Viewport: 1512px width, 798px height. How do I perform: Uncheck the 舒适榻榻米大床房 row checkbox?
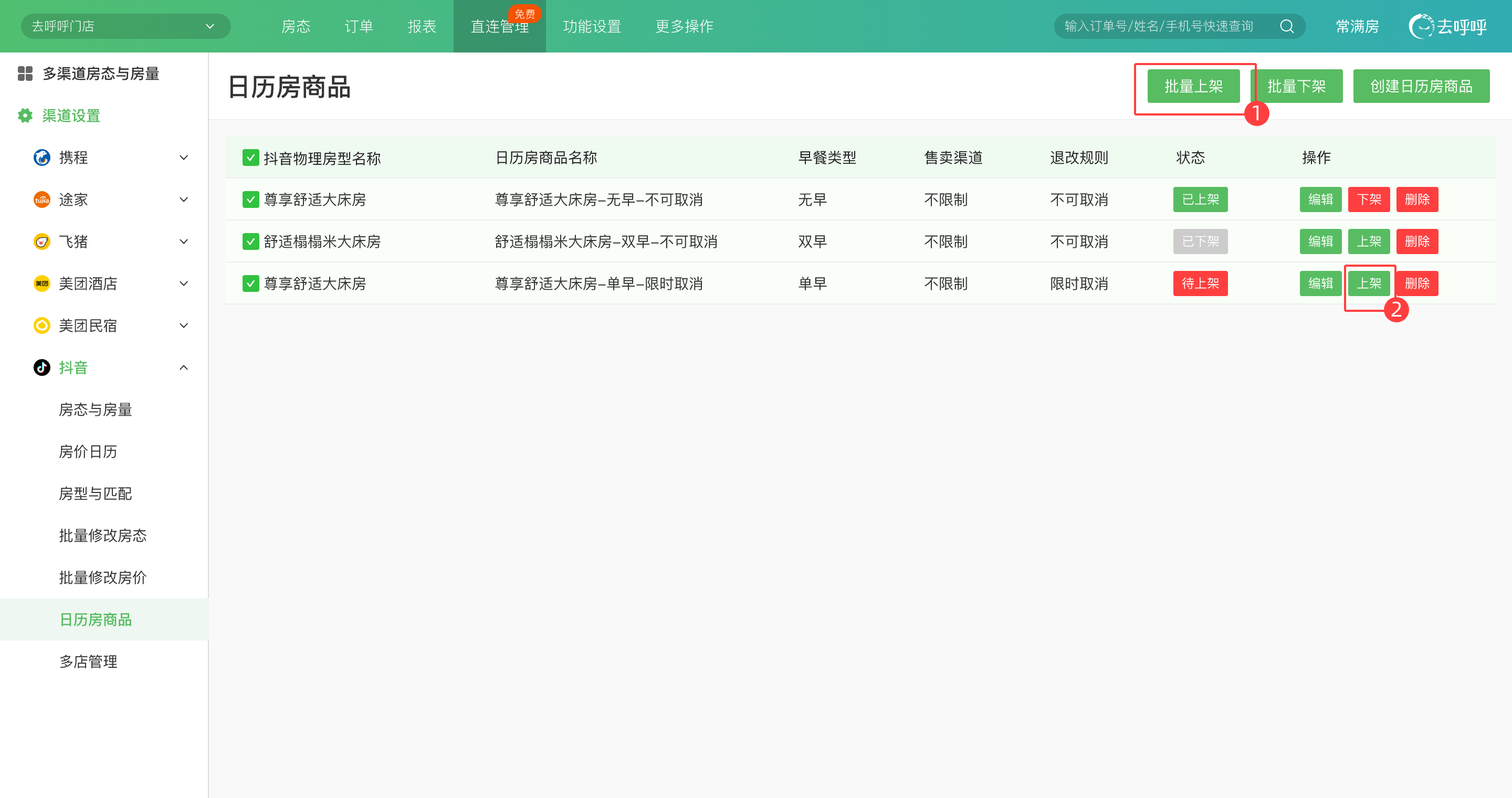pos(250,241)
